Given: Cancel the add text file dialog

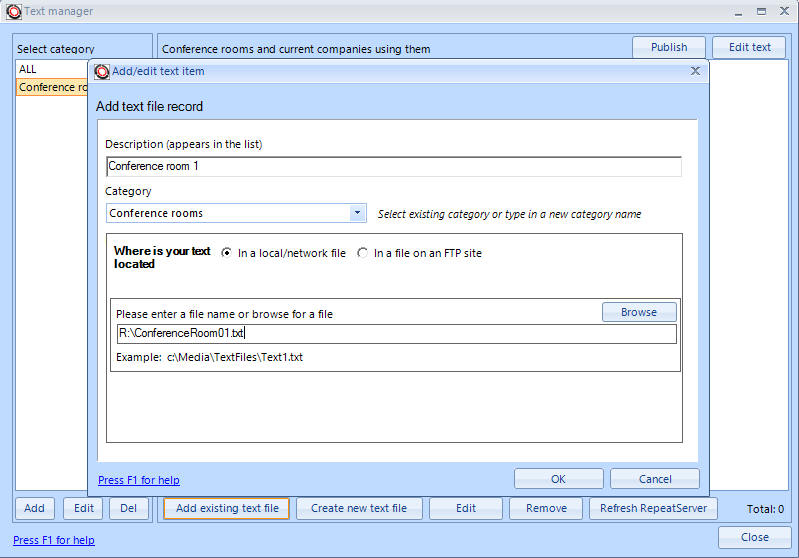Looking at the screenshot, I should pyautogui.click(x=654, y=479).
